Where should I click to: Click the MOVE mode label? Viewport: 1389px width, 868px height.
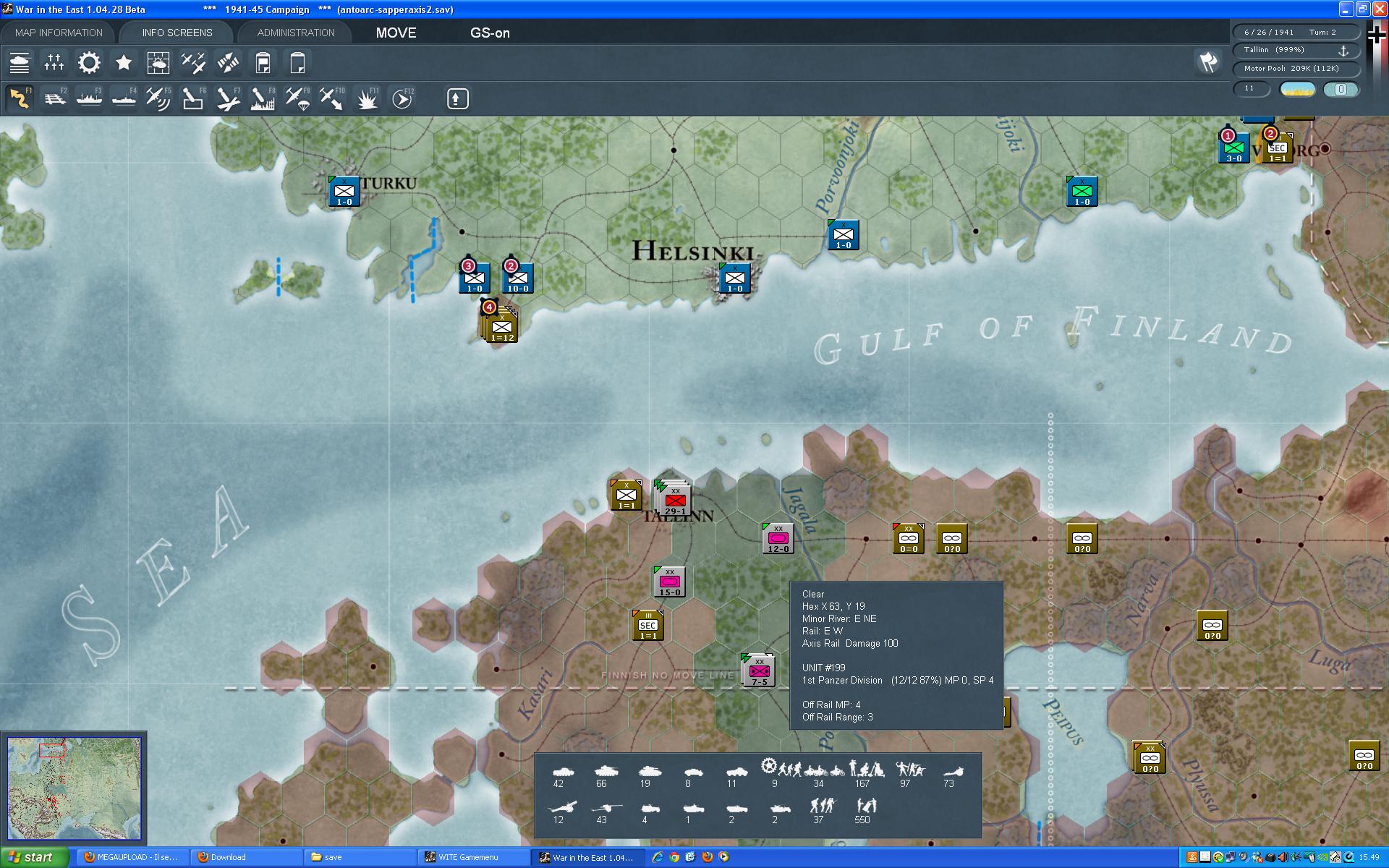tap(396, 33)
